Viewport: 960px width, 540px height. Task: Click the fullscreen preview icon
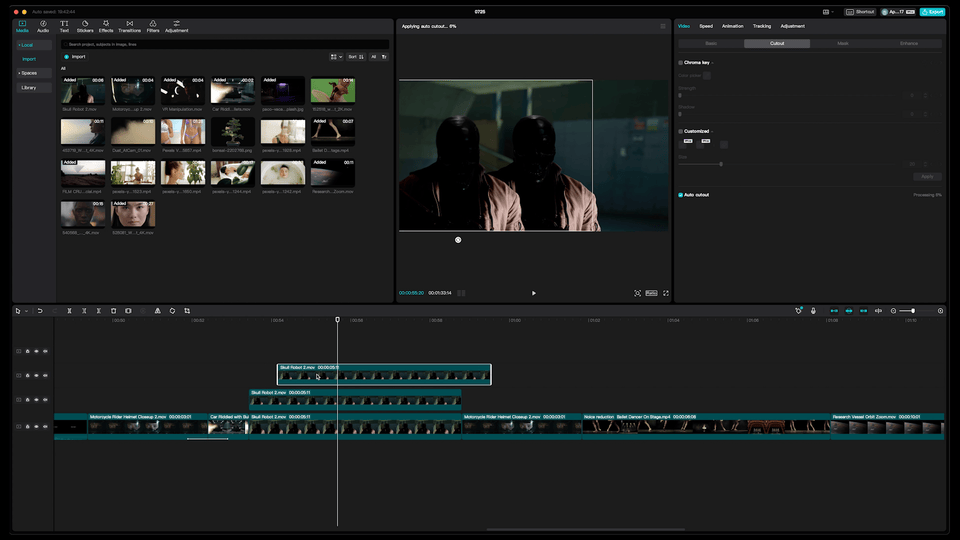point(666,293)
